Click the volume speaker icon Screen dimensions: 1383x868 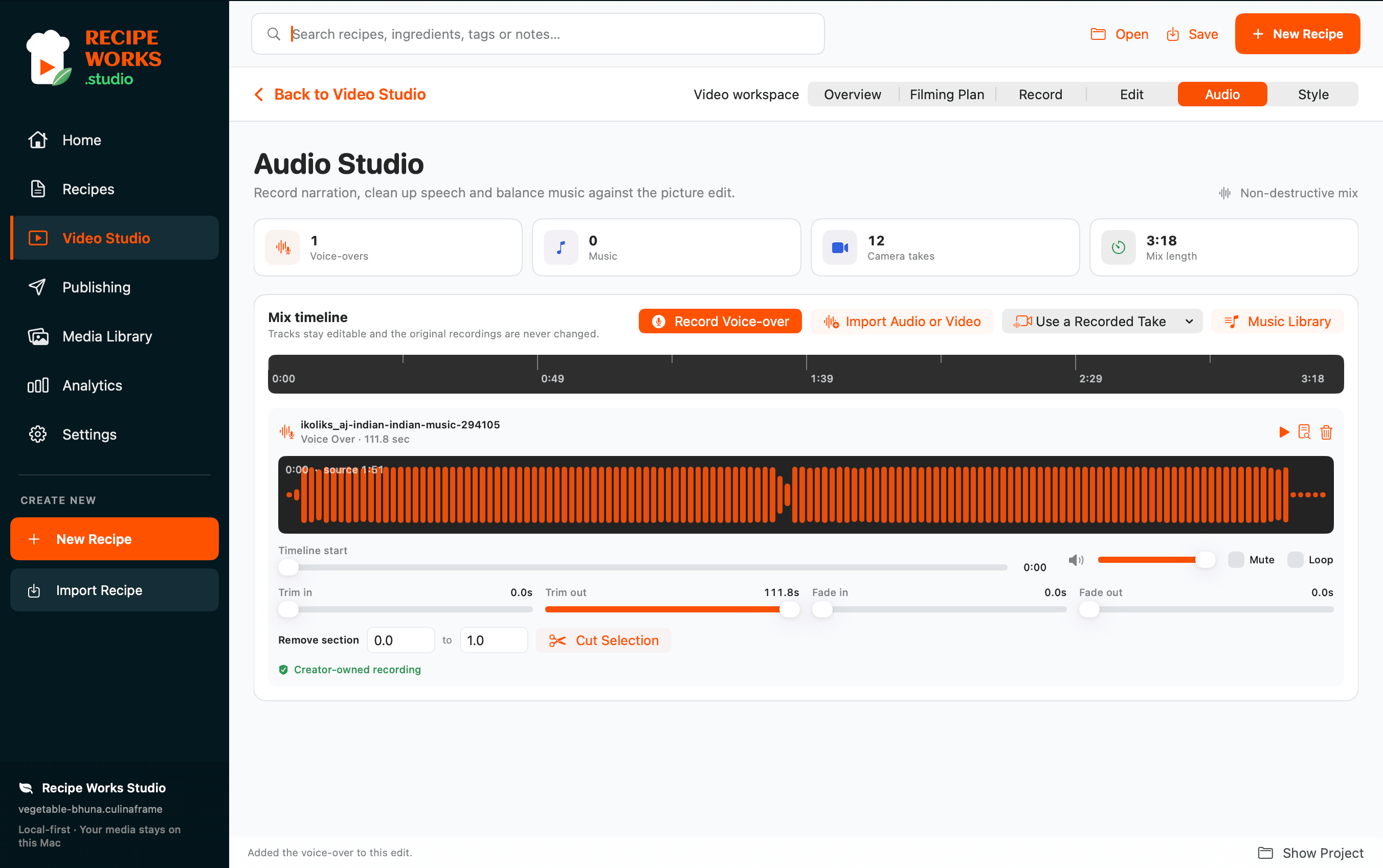1076,560
